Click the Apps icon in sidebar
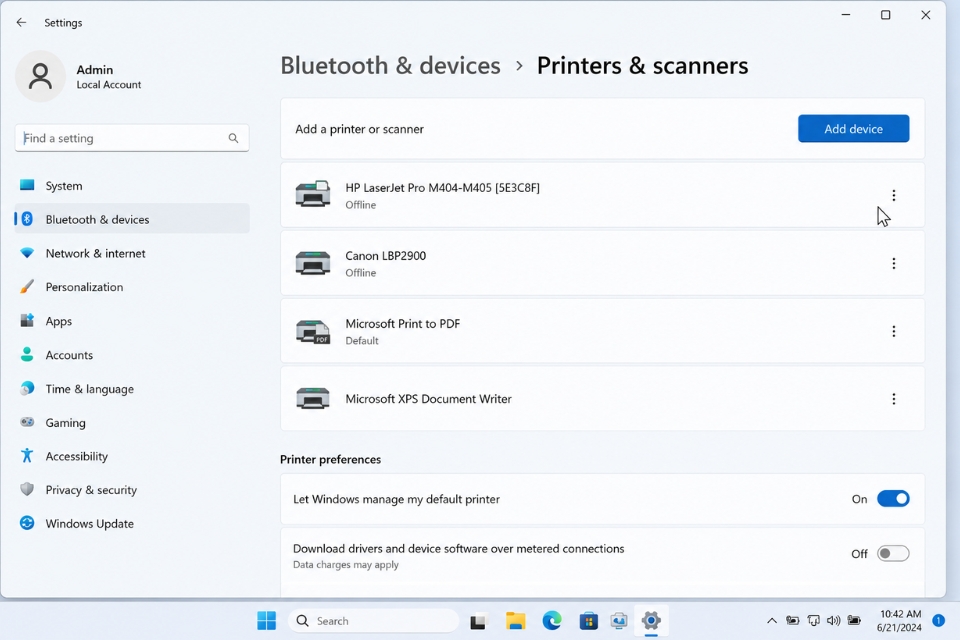Viewport: 960px width, 640px height. 27,320
